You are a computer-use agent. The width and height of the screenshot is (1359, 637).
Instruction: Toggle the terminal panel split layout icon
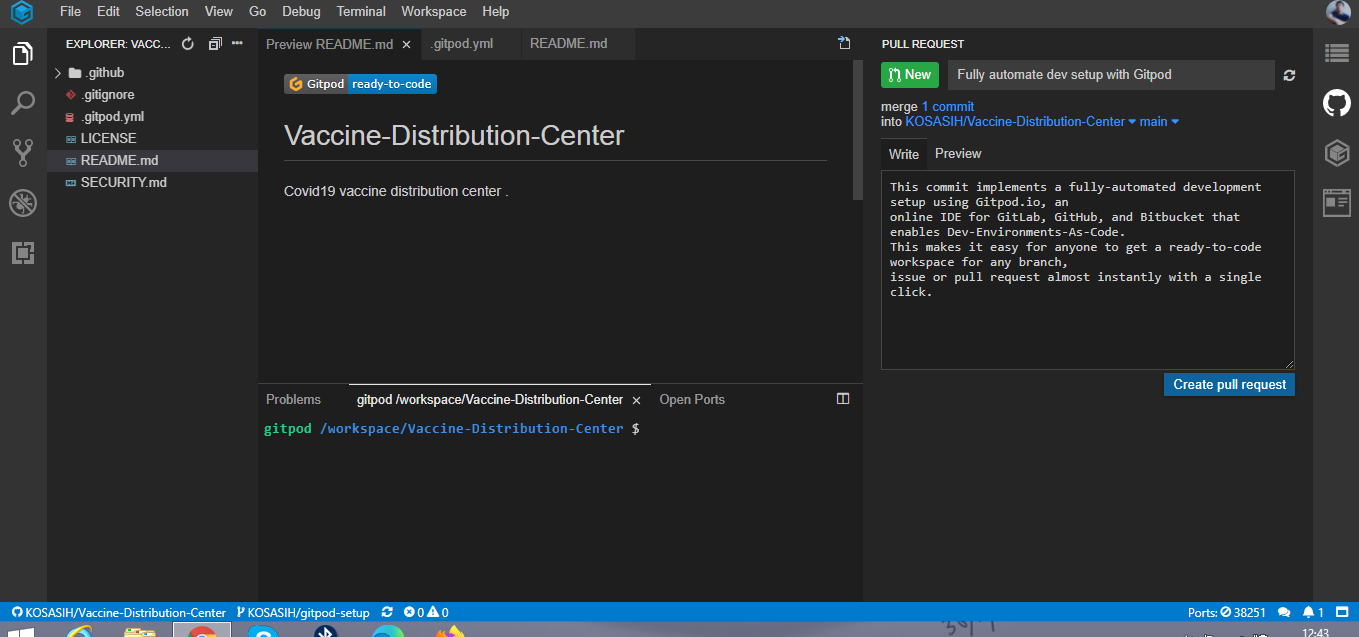[843, 399]
